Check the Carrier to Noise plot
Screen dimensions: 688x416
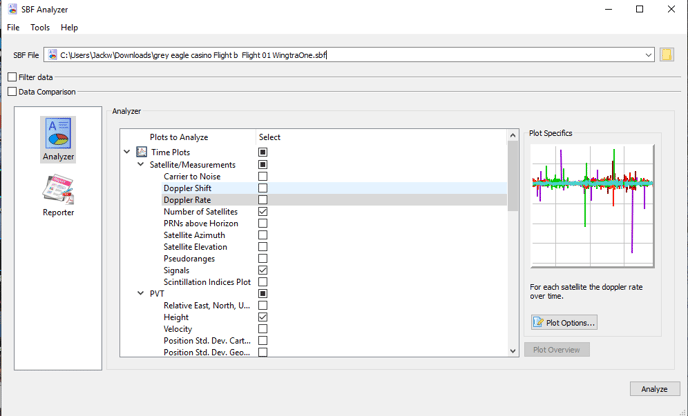(263, 177)
